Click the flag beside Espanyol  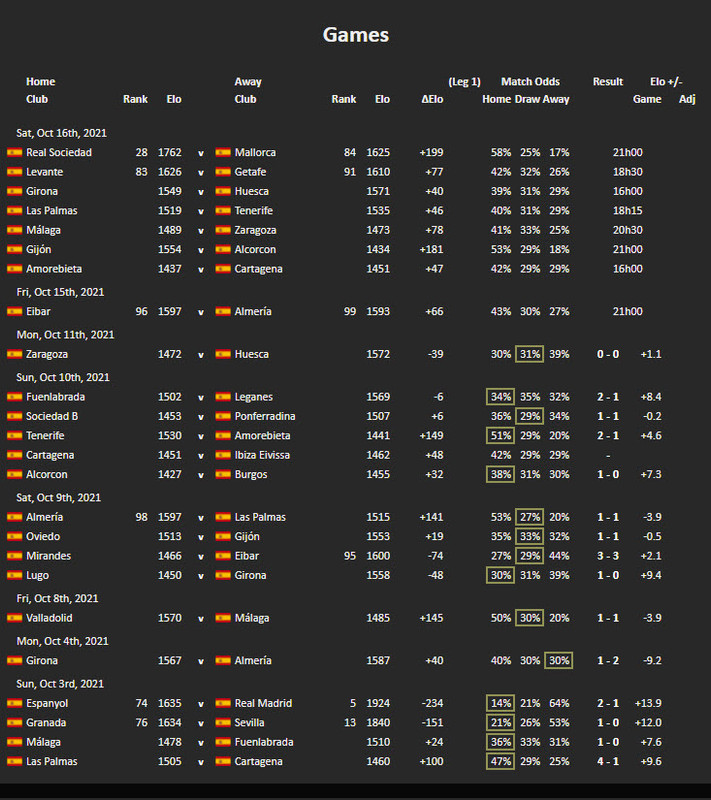pyautogui.click(x=14, y=704)
